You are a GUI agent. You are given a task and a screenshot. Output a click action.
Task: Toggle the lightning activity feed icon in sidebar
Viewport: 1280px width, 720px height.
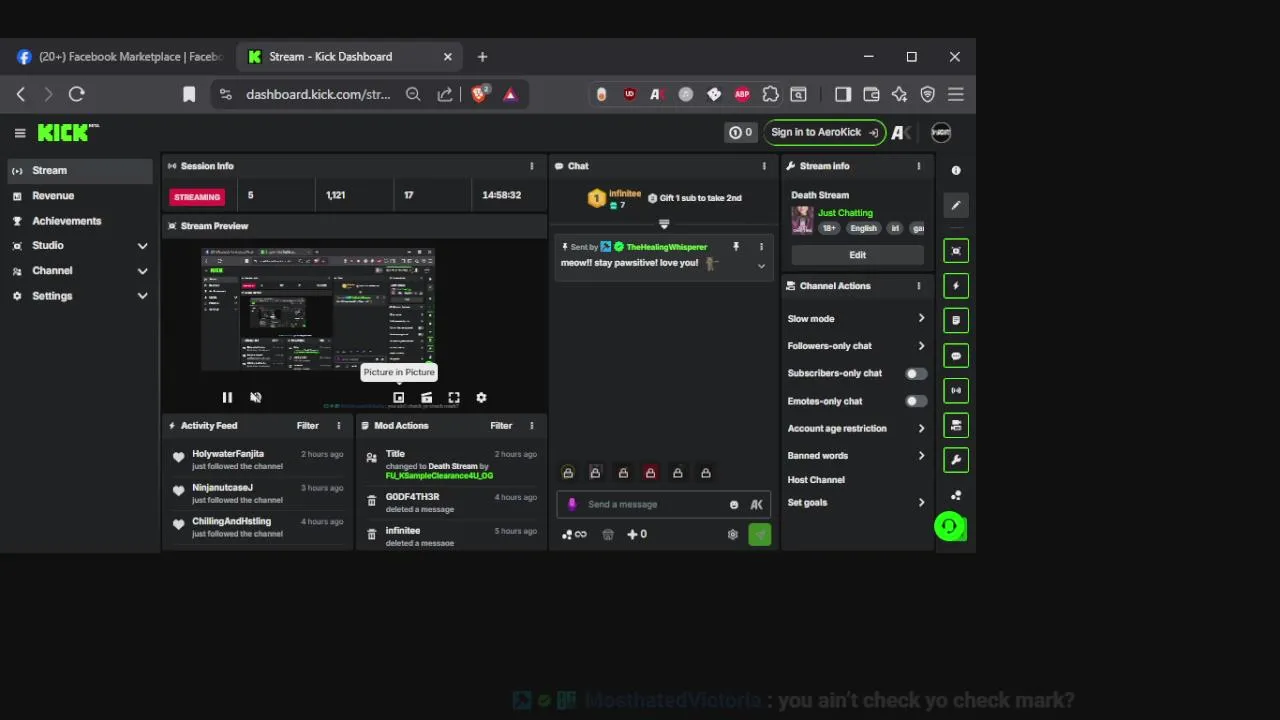click(956, 286)
